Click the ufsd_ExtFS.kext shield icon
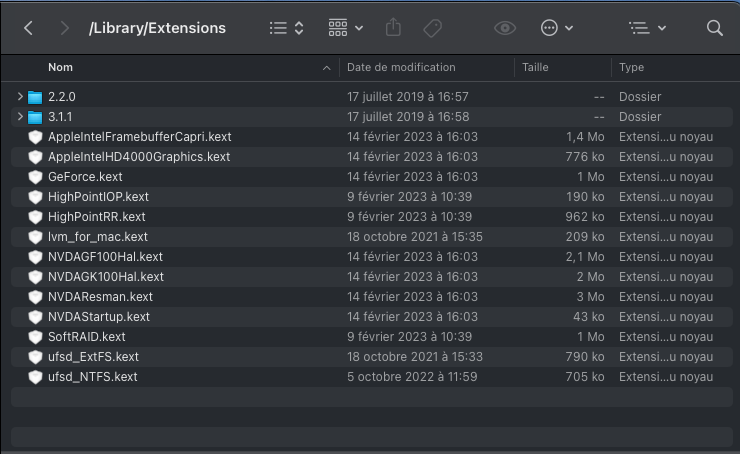The height and width of the screenshot is (454, 740). tap(35, 357)
